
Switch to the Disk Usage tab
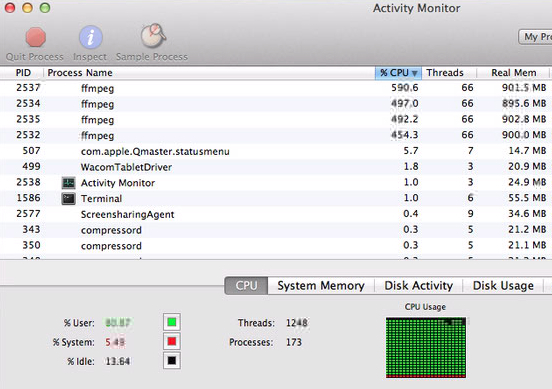coord(503,286)
